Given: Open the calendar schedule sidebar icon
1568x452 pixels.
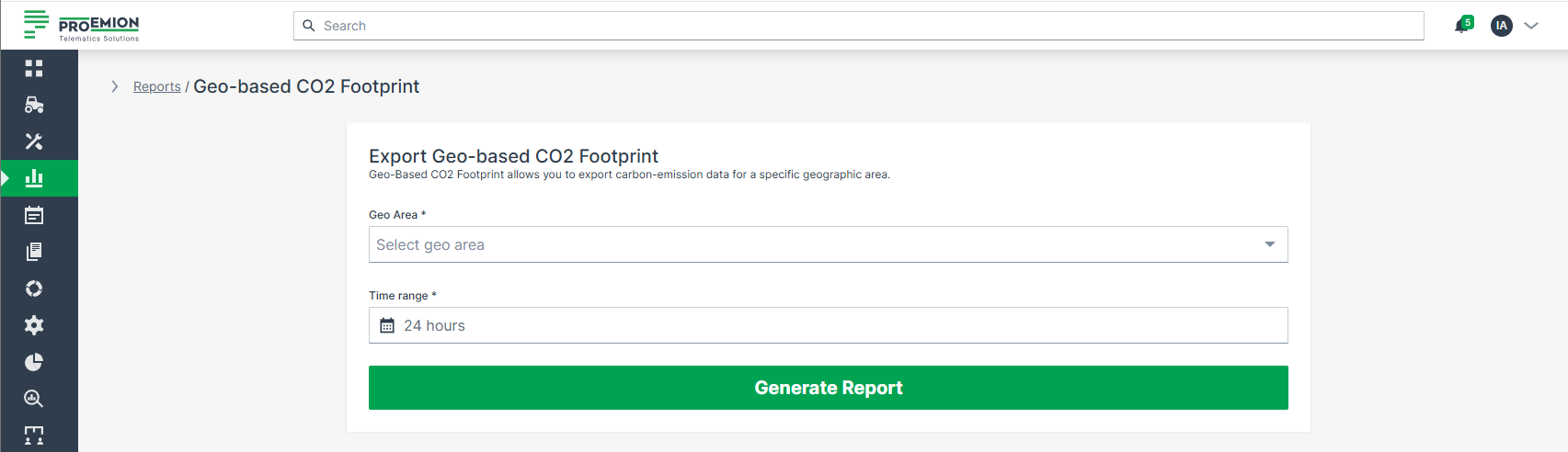Looking at the screenshot, I should pos(34,215).
